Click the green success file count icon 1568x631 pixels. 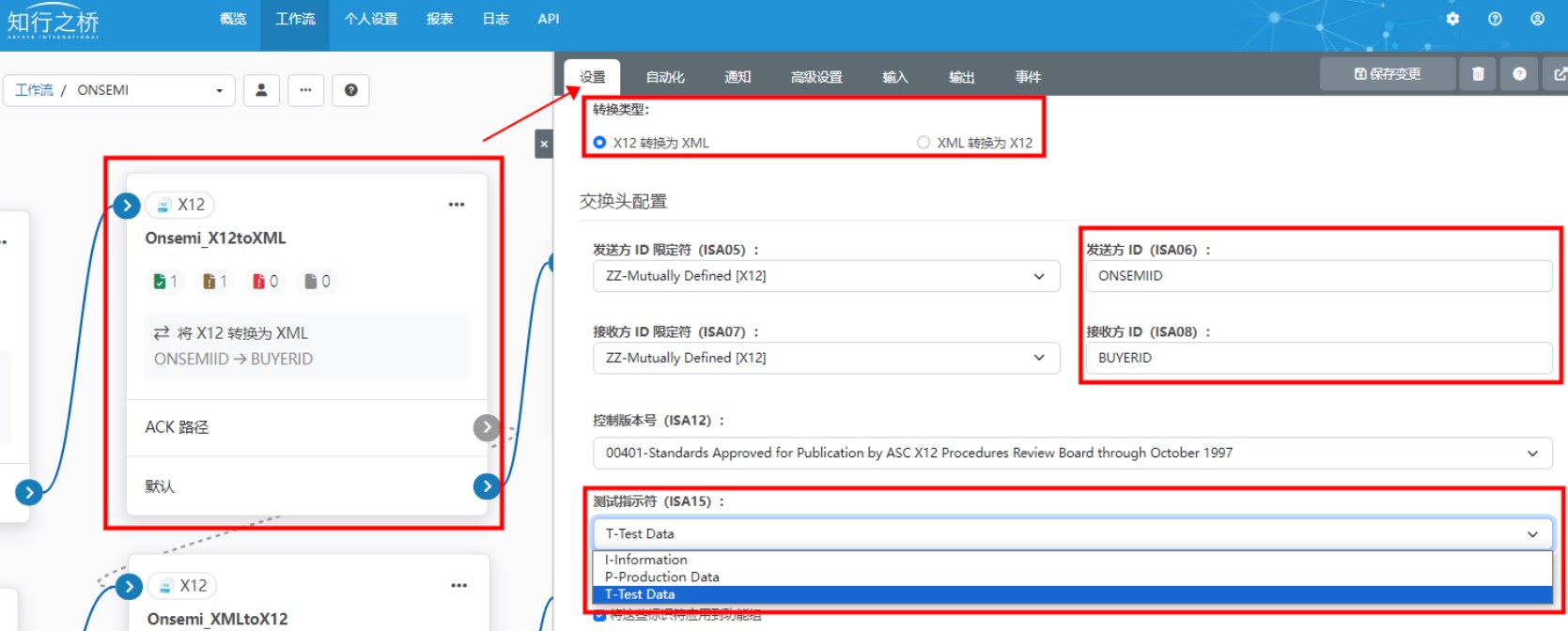[160, 281]
